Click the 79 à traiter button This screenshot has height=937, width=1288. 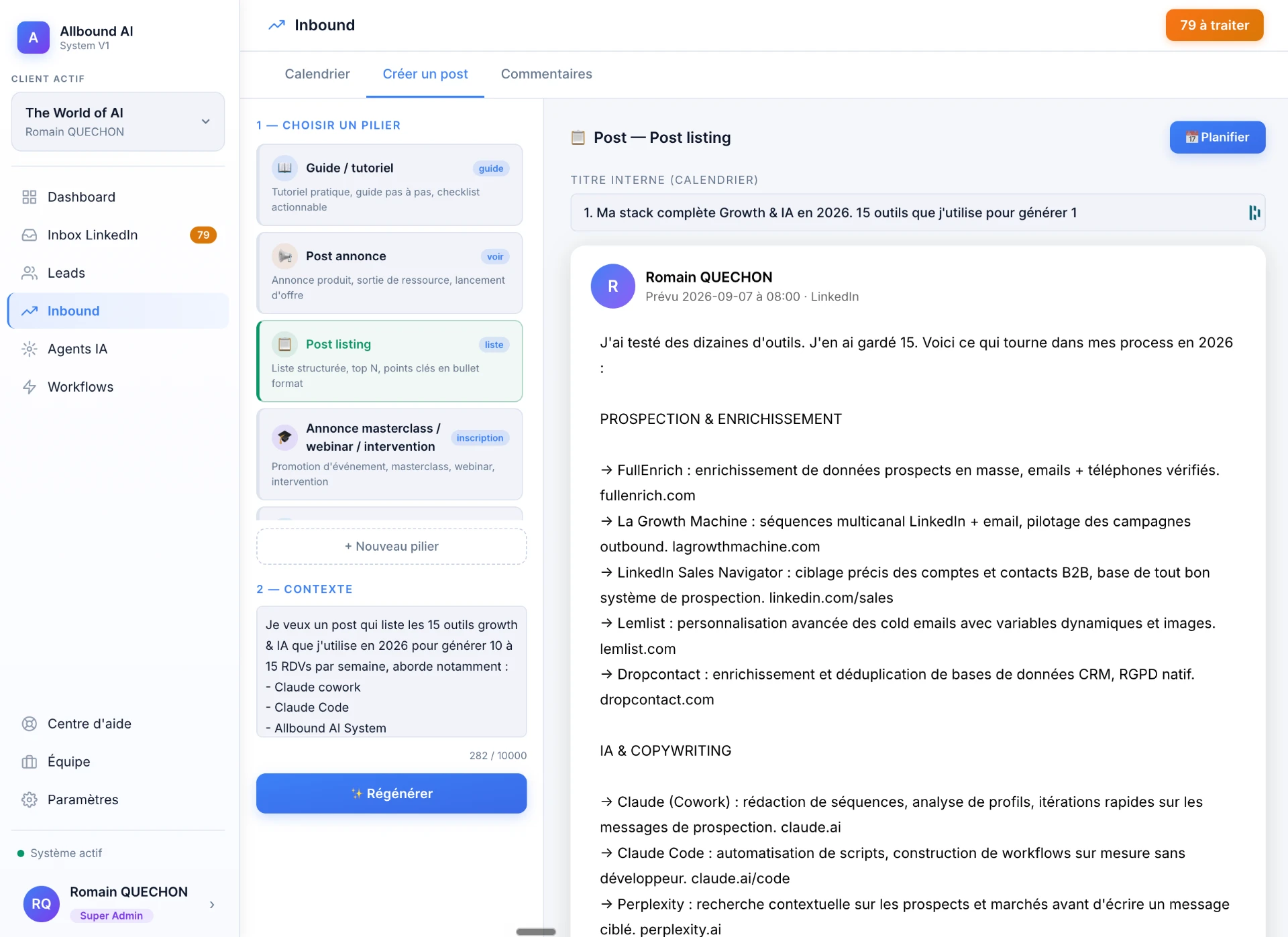pyautogui.click(x=1214, y=25)
